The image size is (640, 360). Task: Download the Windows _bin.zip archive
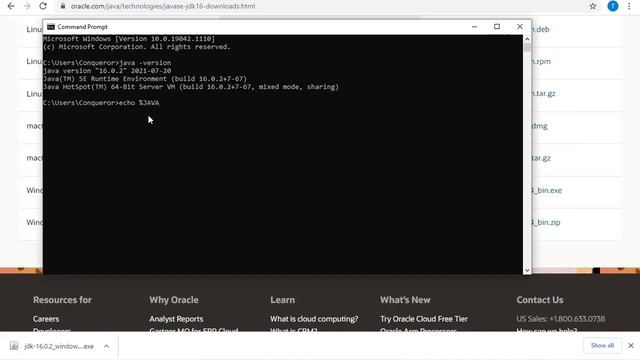(546, 222)
